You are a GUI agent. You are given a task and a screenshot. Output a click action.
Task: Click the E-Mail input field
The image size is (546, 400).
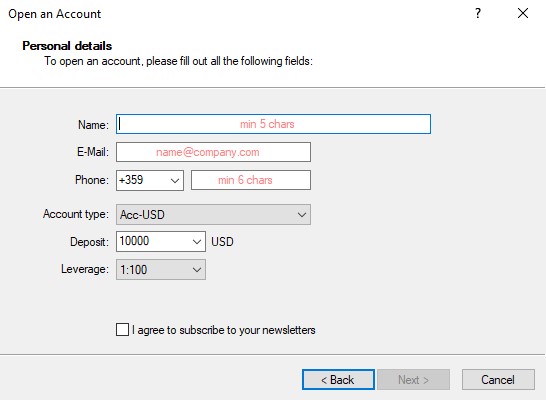[213, 152]
